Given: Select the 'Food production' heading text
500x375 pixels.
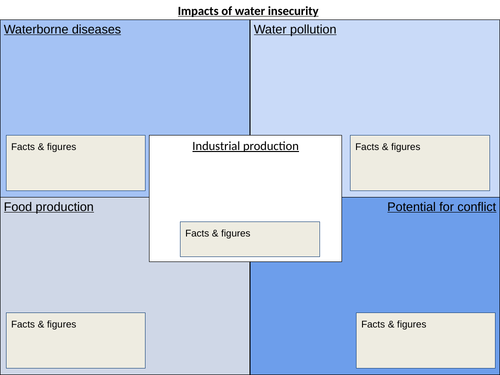Looking at the screenshot, I should 49,207.
